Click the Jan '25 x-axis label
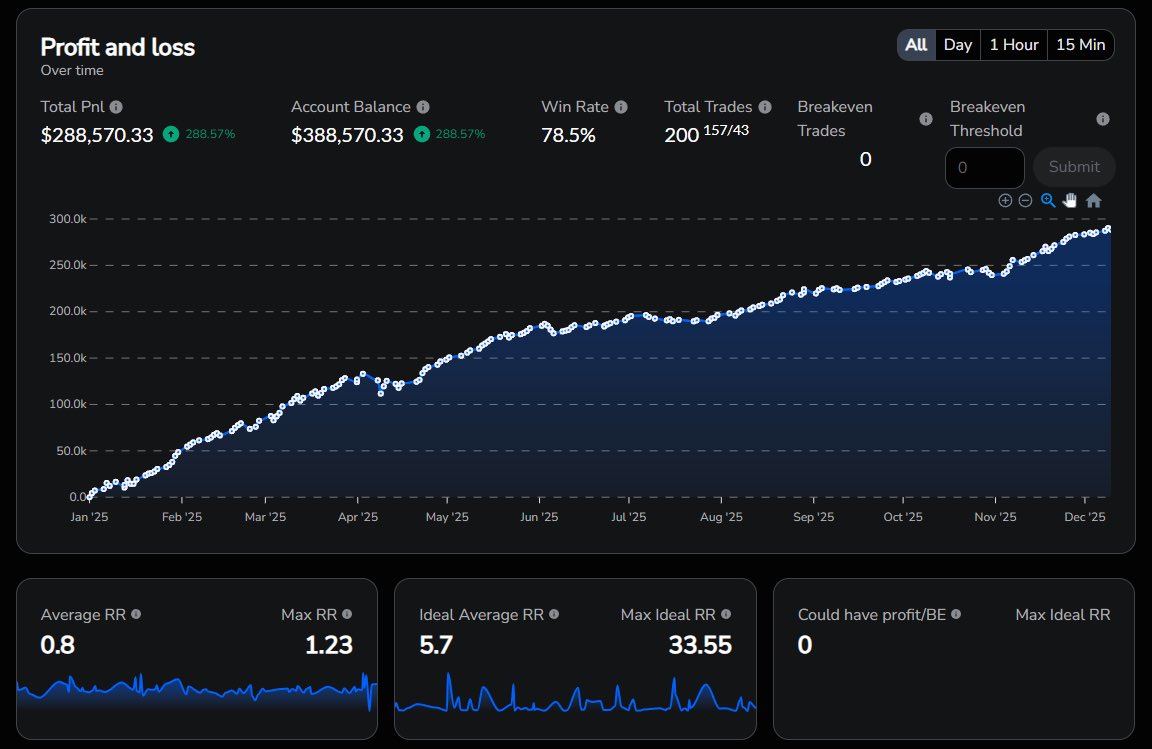The width and height of the screenshot is (1152, 749). (89, 517)
